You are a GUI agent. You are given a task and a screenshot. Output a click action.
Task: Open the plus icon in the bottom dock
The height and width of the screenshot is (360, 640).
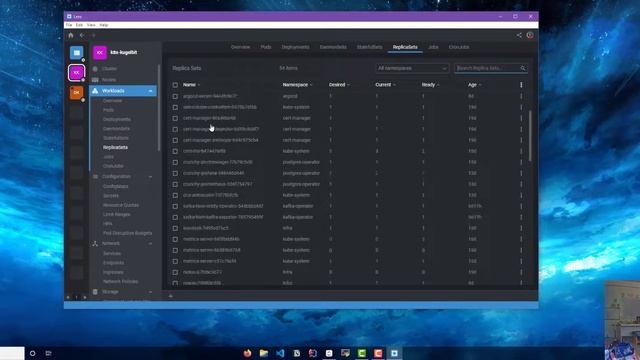tap(171, 296)
